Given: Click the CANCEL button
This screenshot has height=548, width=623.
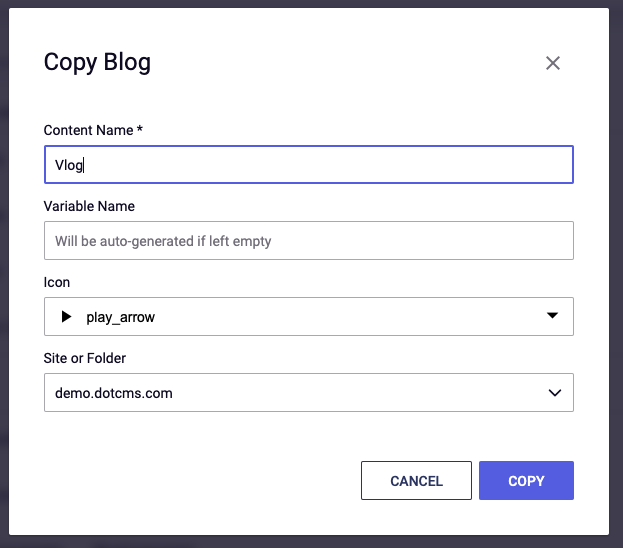Looking at the screenshot, I should (416, 480).
